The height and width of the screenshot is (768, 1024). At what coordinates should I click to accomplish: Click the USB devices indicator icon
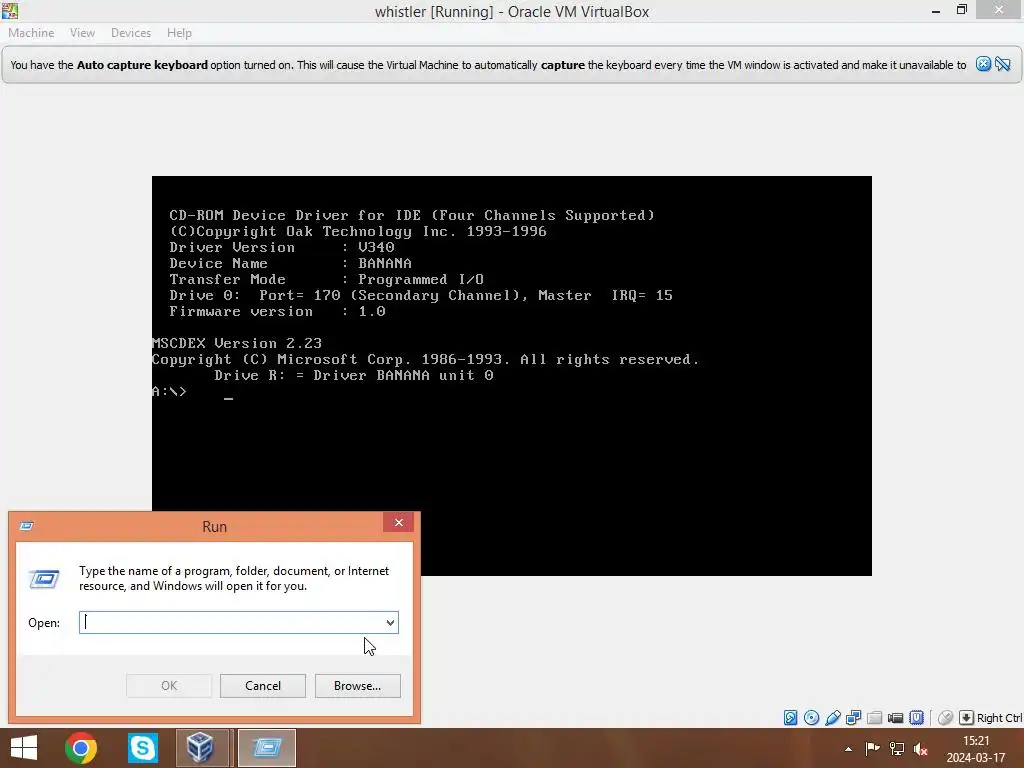click(x=833, y=718)
